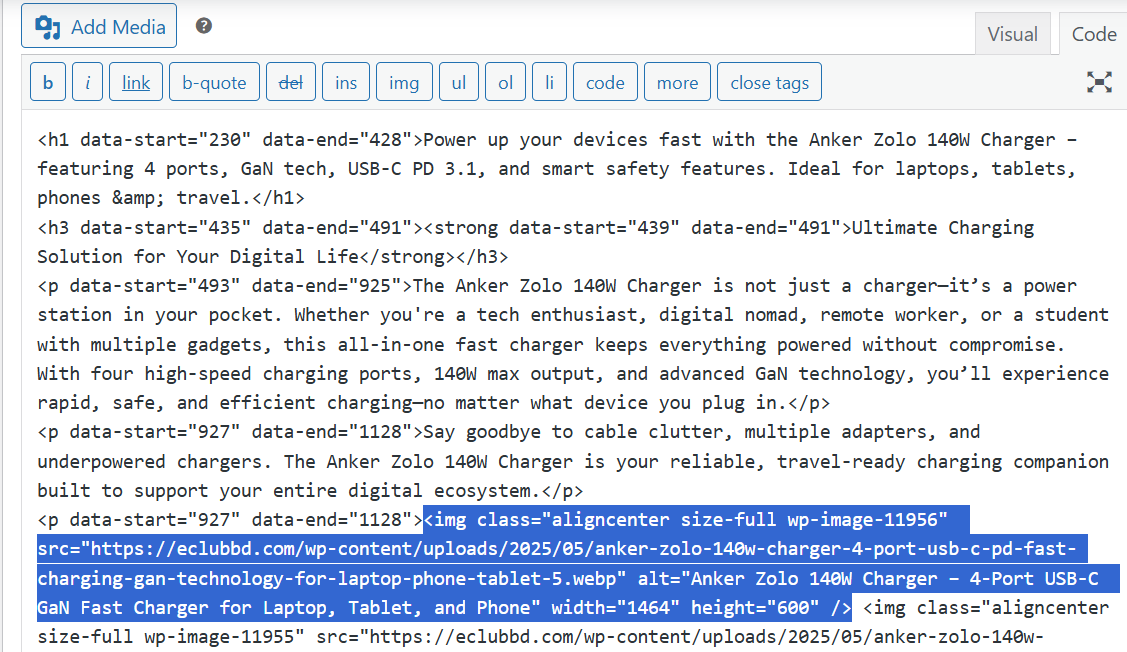Viewport: 1127px width, 652px height.
Task: Insert bold tag with the b button
Action: 48,82
